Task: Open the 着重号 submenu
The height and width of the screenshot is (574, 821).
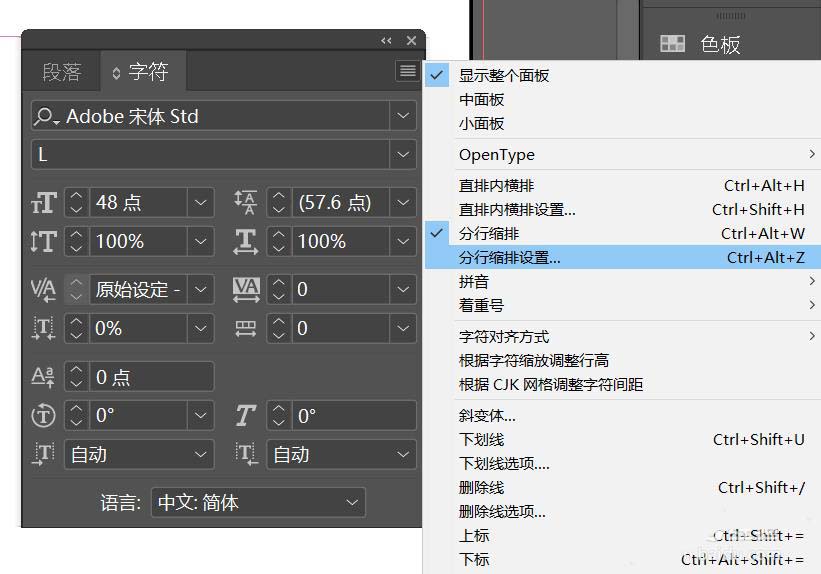Action: point(623,305)
